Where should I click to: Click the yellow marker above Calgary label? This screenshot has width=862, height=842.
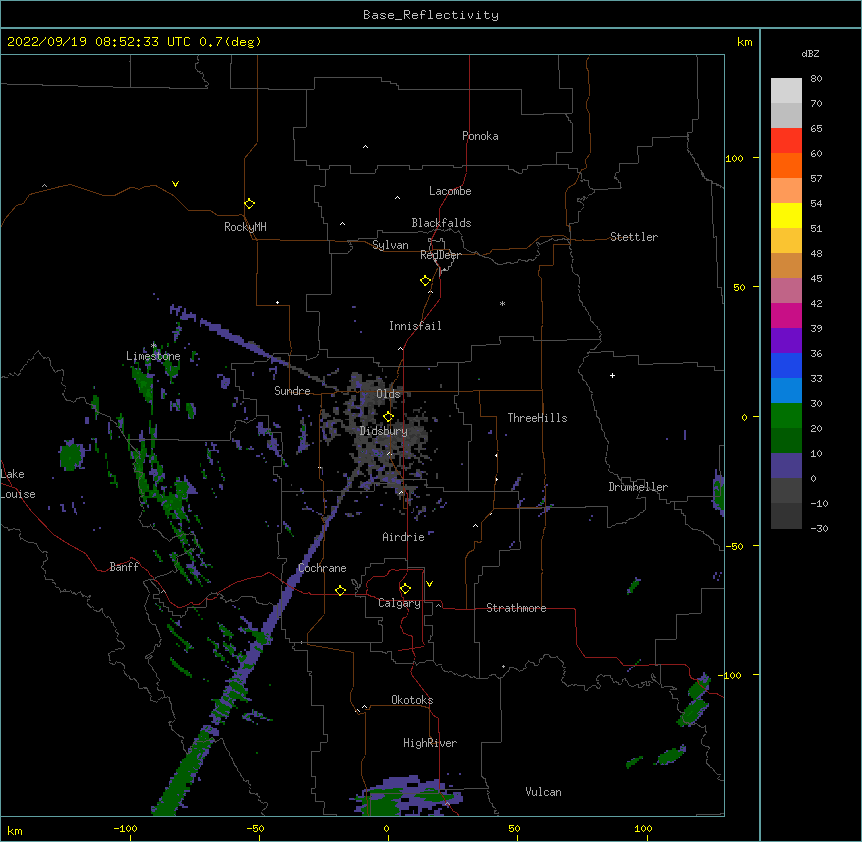405,589
